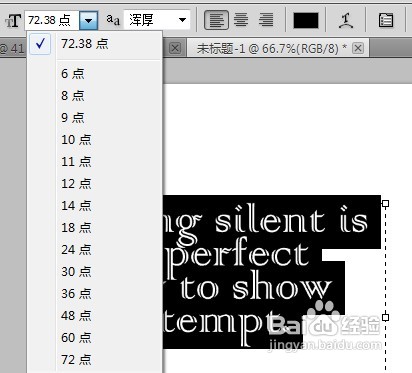Select center align text button
The image size is (412, 373).
pyautogui.click(x=241, y=20)
